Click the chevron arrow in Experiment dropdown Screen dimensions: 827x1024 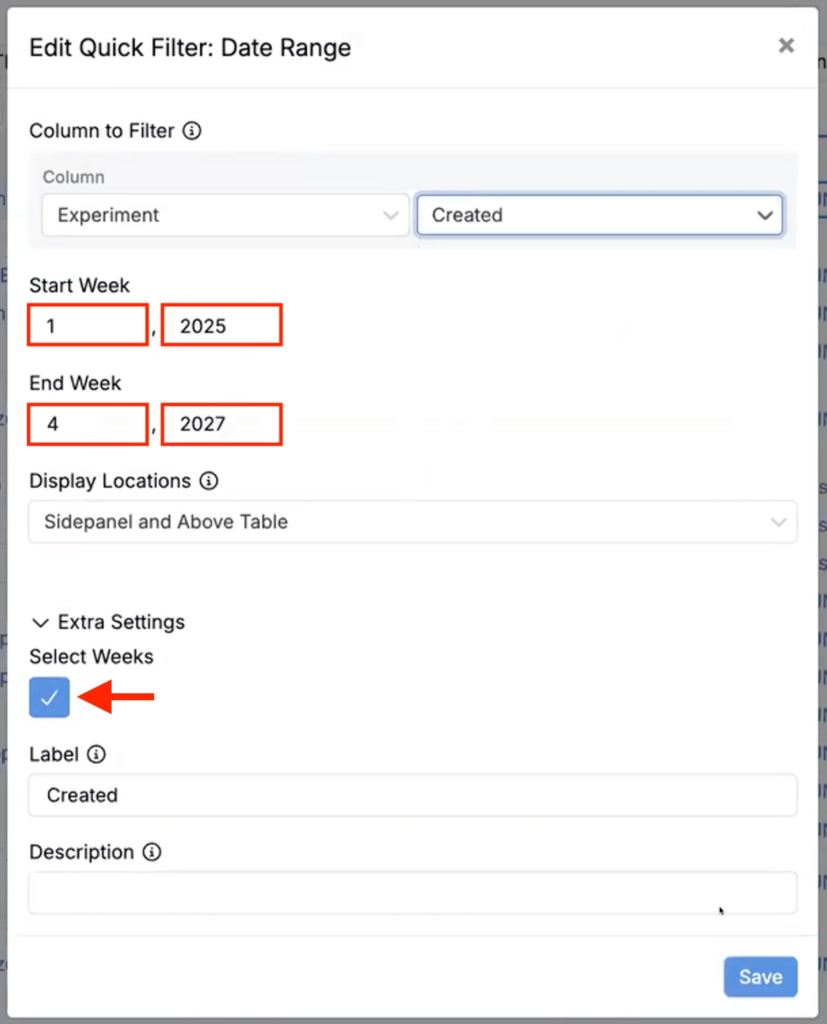(x=391, y=215)
